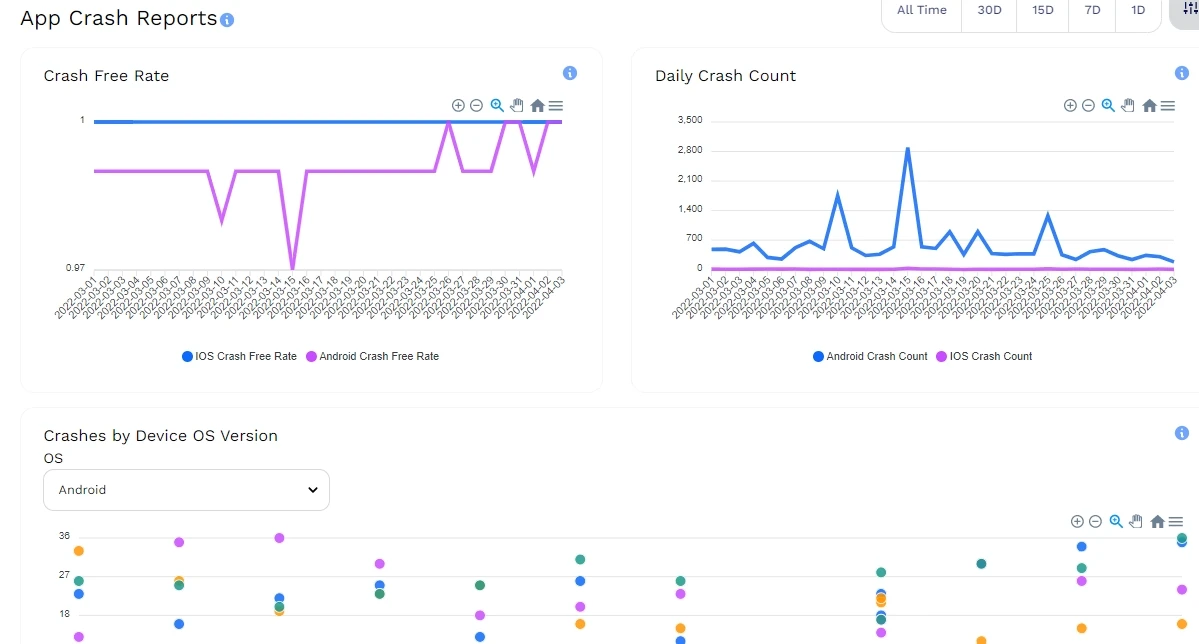
Task: Select the 1D range tab
Action: tap(1138, 11)
